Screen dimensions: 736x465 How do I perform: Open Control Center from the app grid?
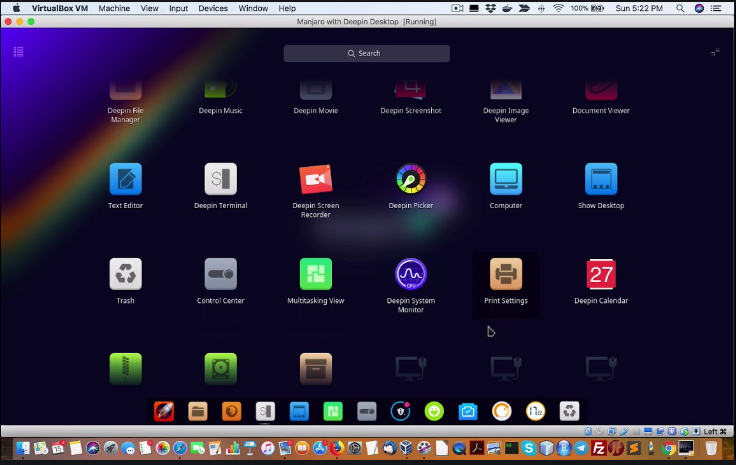(221, 274)
